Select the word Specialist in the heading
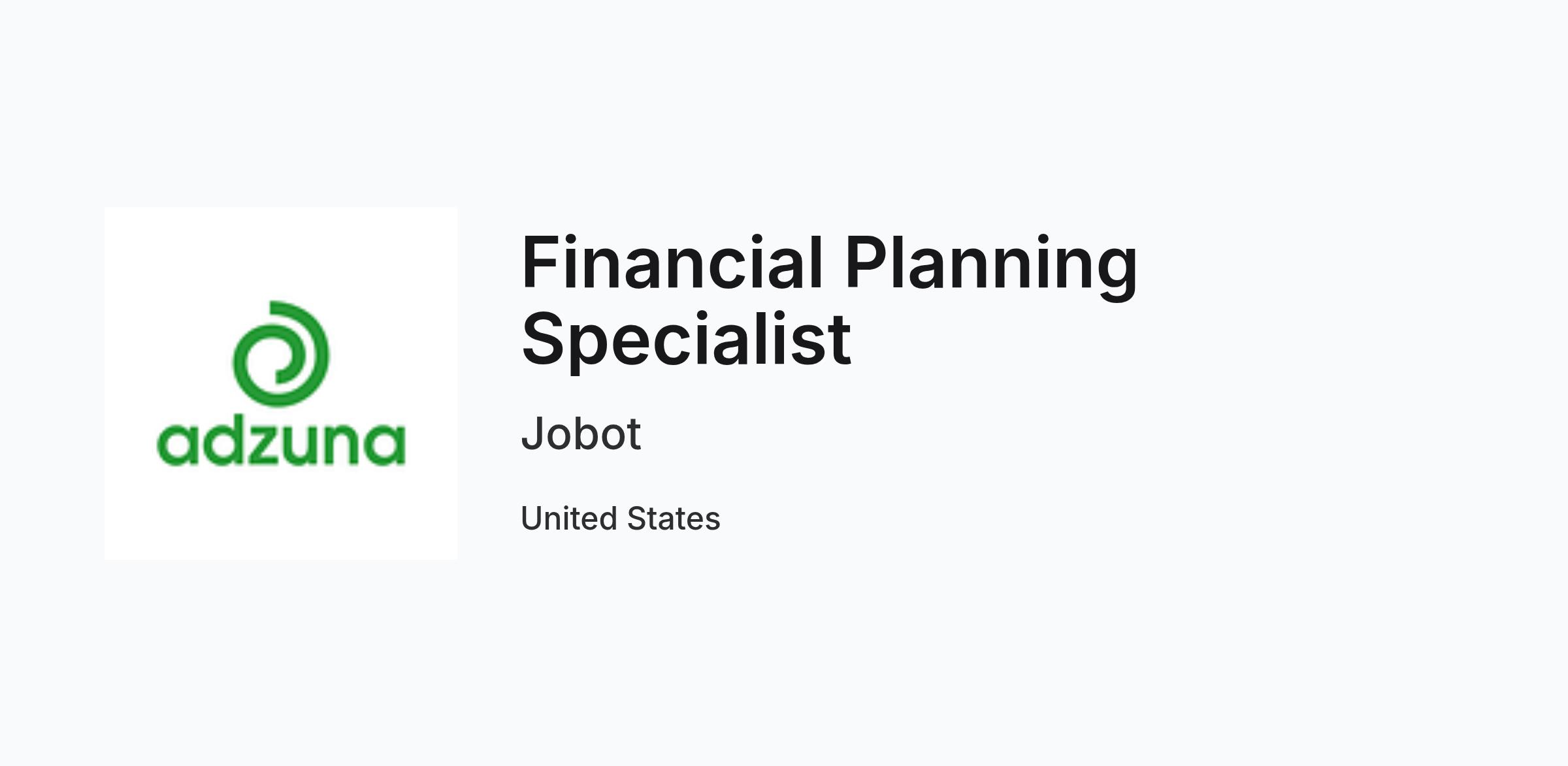This screenshot has height=766, width=1568. click(687, 340)
